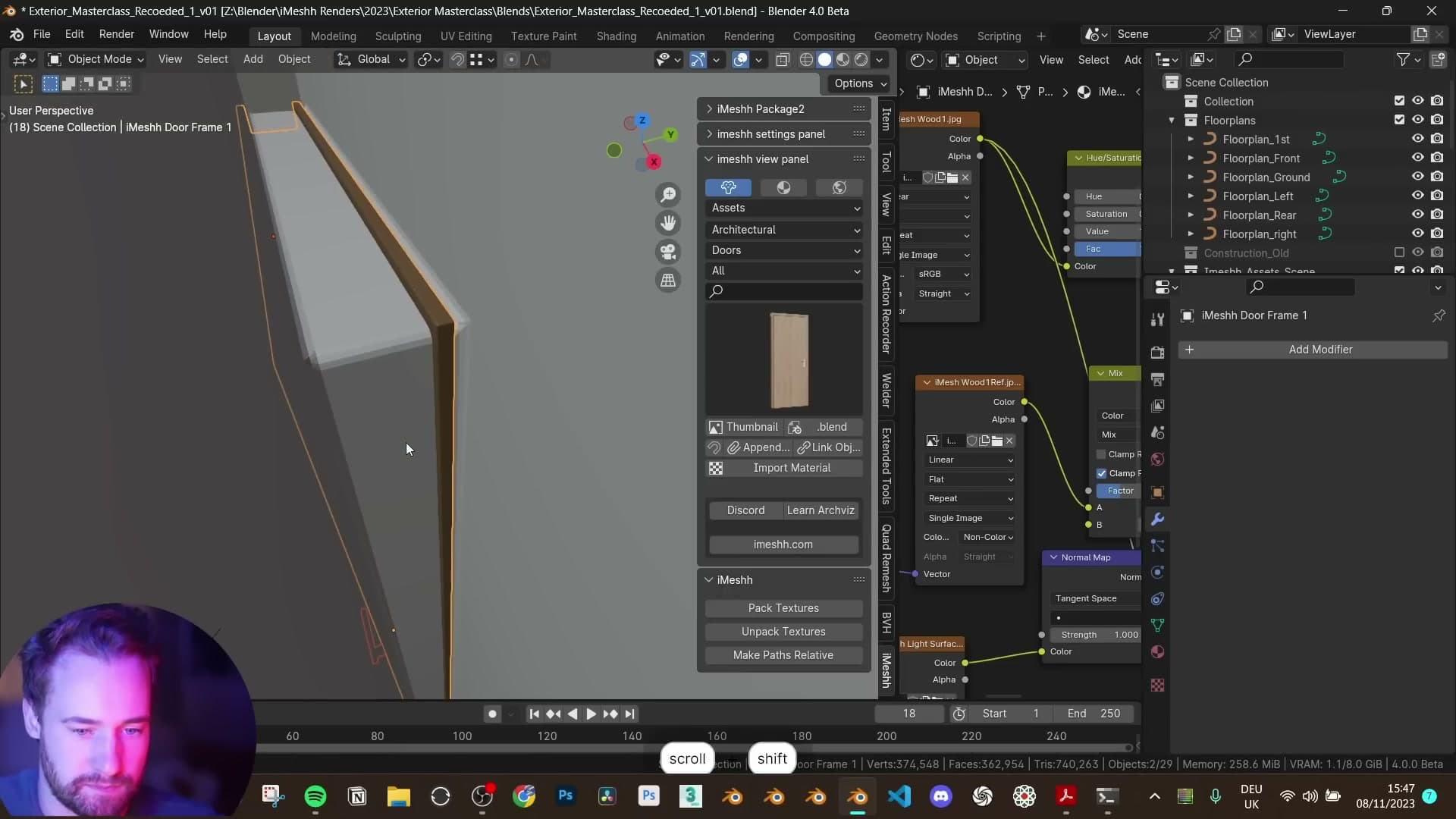Hide Floorplan_Left in viewport

click(x=1417, y=196)
